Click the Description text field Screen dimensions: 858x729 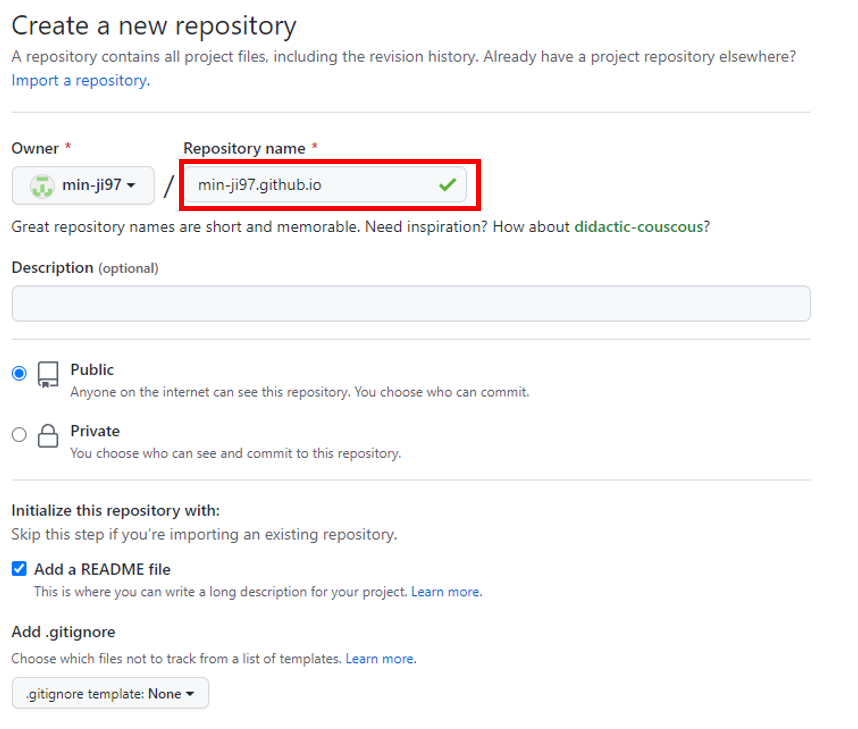click(x=411, y=303)
